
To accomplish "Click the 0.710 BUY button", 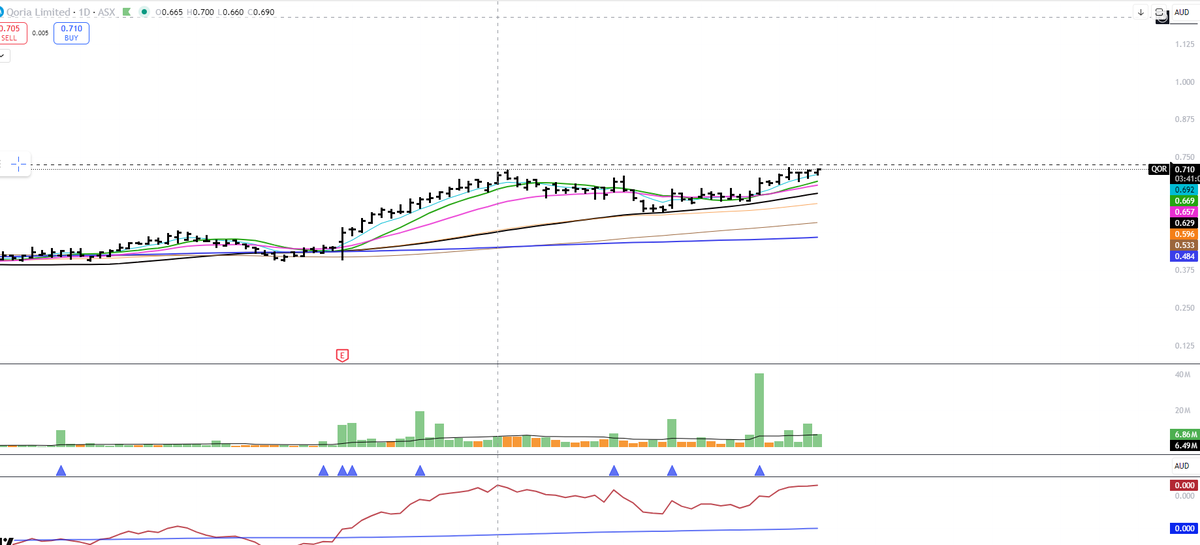I will pyautogui.click(x=71, y=33).
